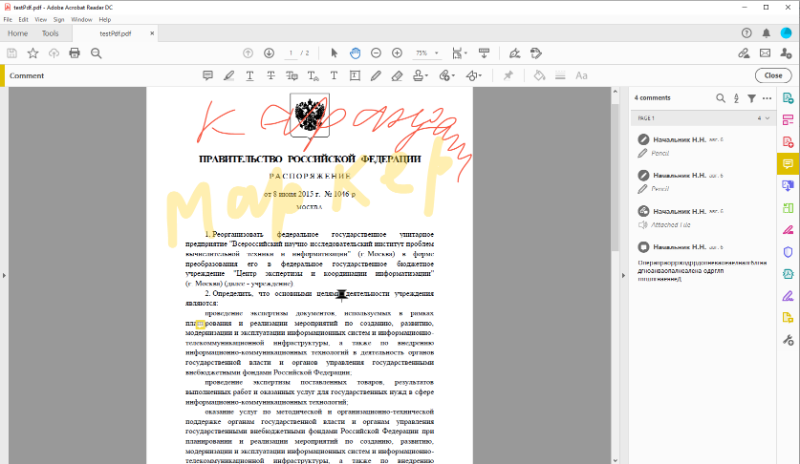The width and height of the screenshot is (800, 464).
Task: Choose the eraser tool in Comment toolbar
Action: [x=397, y=75]
